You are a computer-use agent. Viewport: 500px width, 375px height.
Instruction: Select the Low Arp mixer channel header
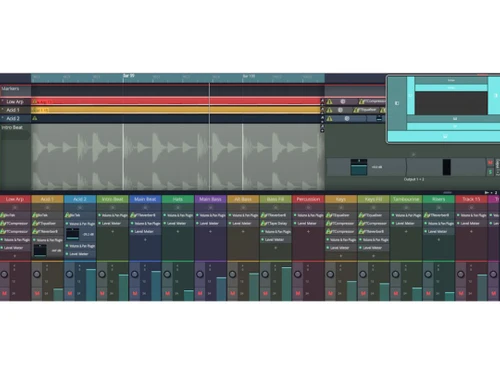[x=15, y=199]
